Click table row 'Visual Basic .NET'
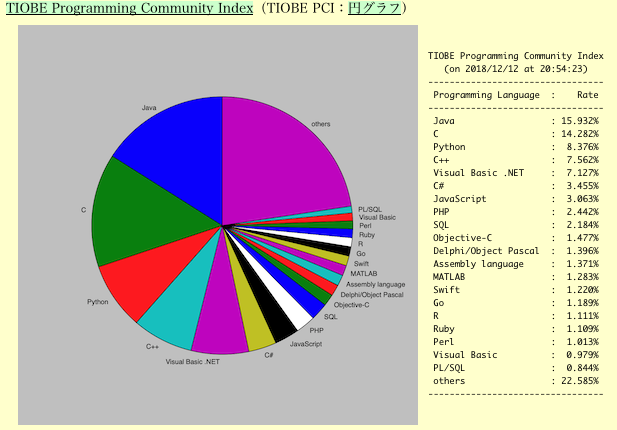617x430 pixels. 515,173
